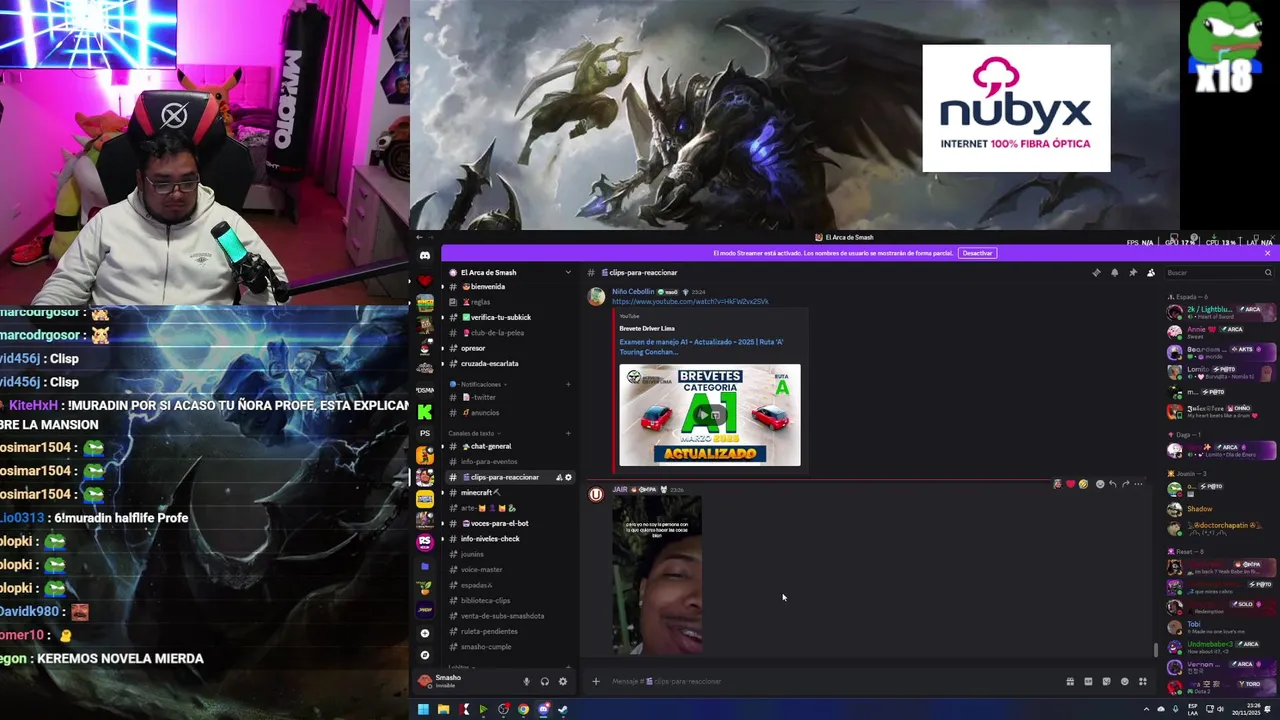This screenshot has height=720, width=1280.
Task: Open Annie member profile in member list
Action: point(1220,331)
